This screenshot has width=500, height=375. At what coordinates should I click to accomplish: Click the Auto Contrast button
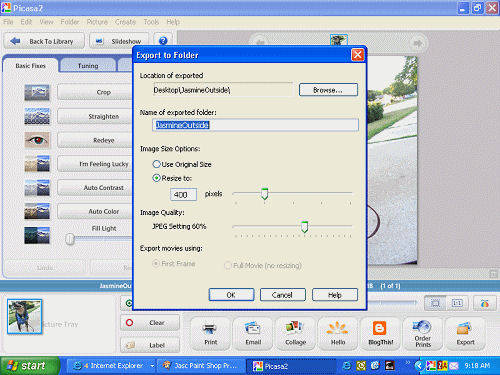[x=95, y=188]
